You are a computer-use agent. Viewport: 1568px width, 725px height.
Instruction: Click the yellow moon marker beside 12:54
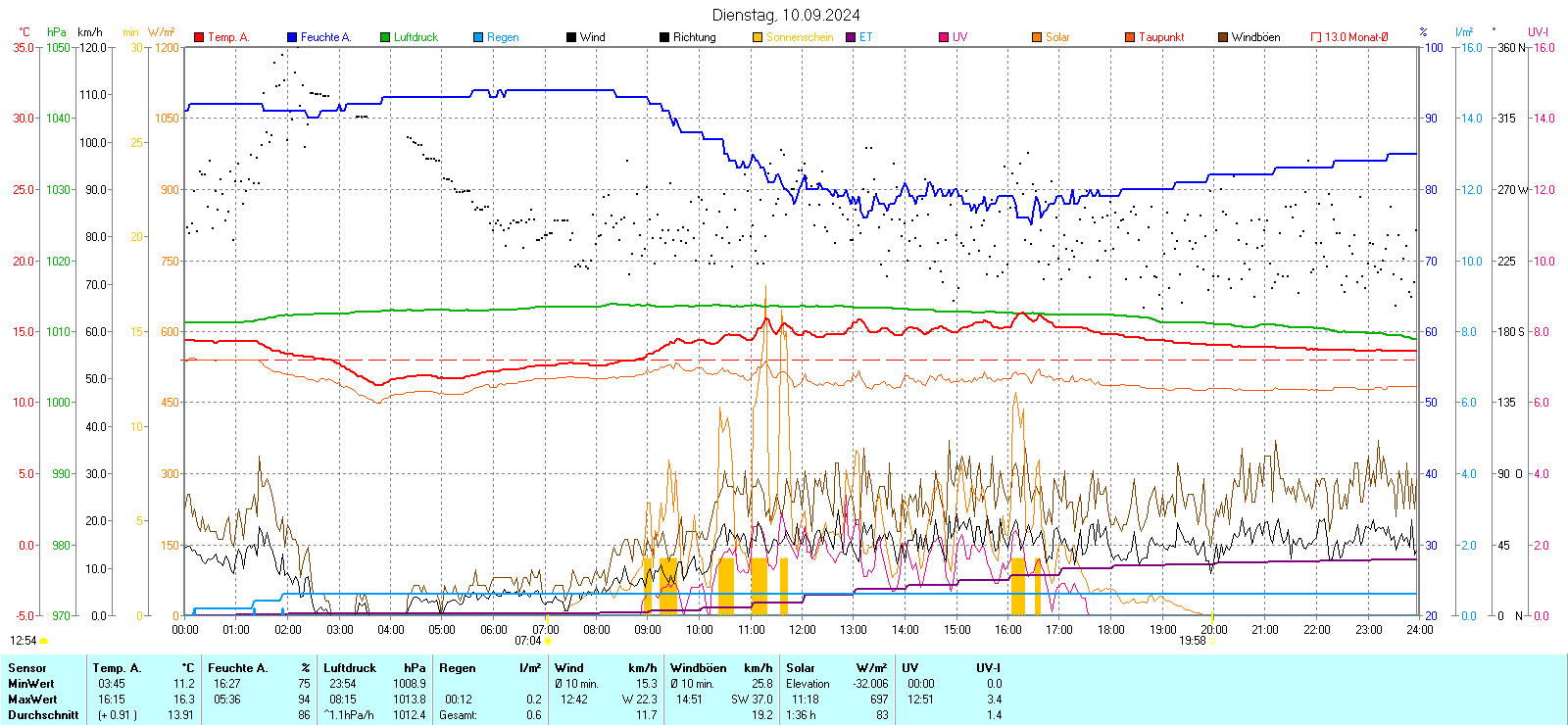[43, 641]
